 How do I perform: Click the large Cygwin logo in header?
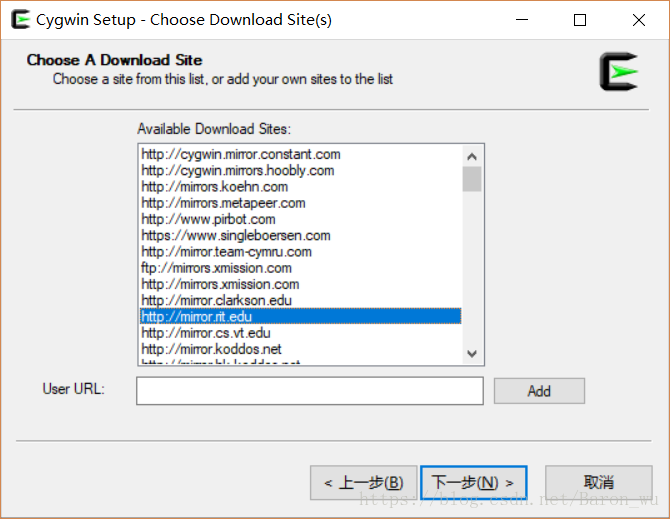(618, 71)
